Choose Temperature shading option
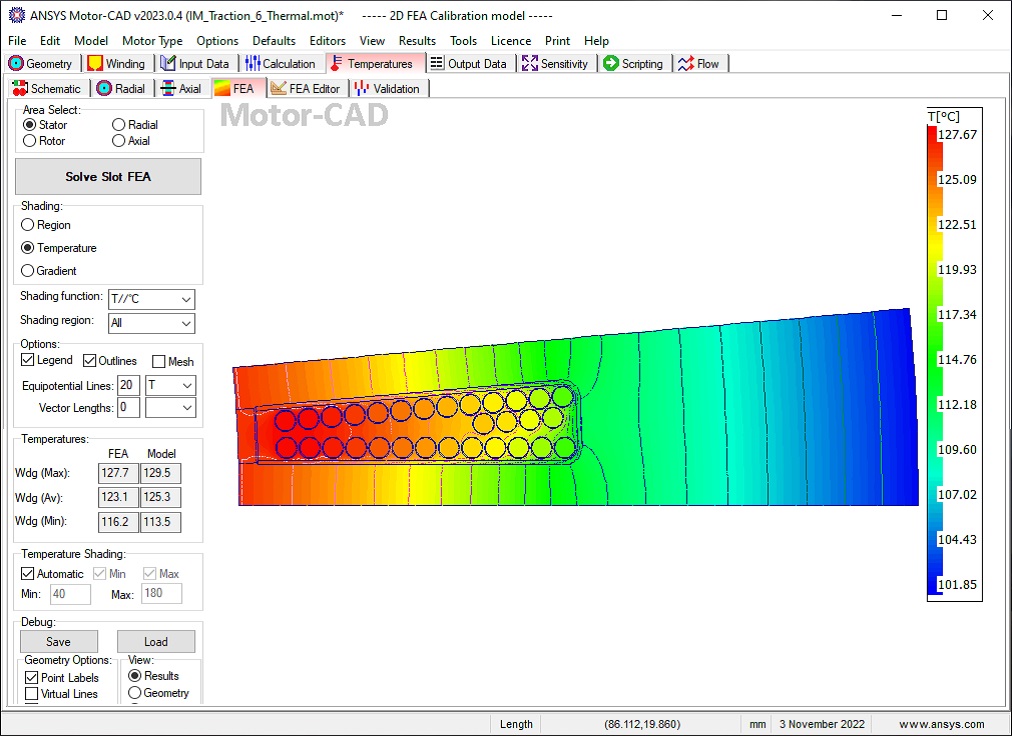This screenshot has width=1012, height=736. point(27,247)
